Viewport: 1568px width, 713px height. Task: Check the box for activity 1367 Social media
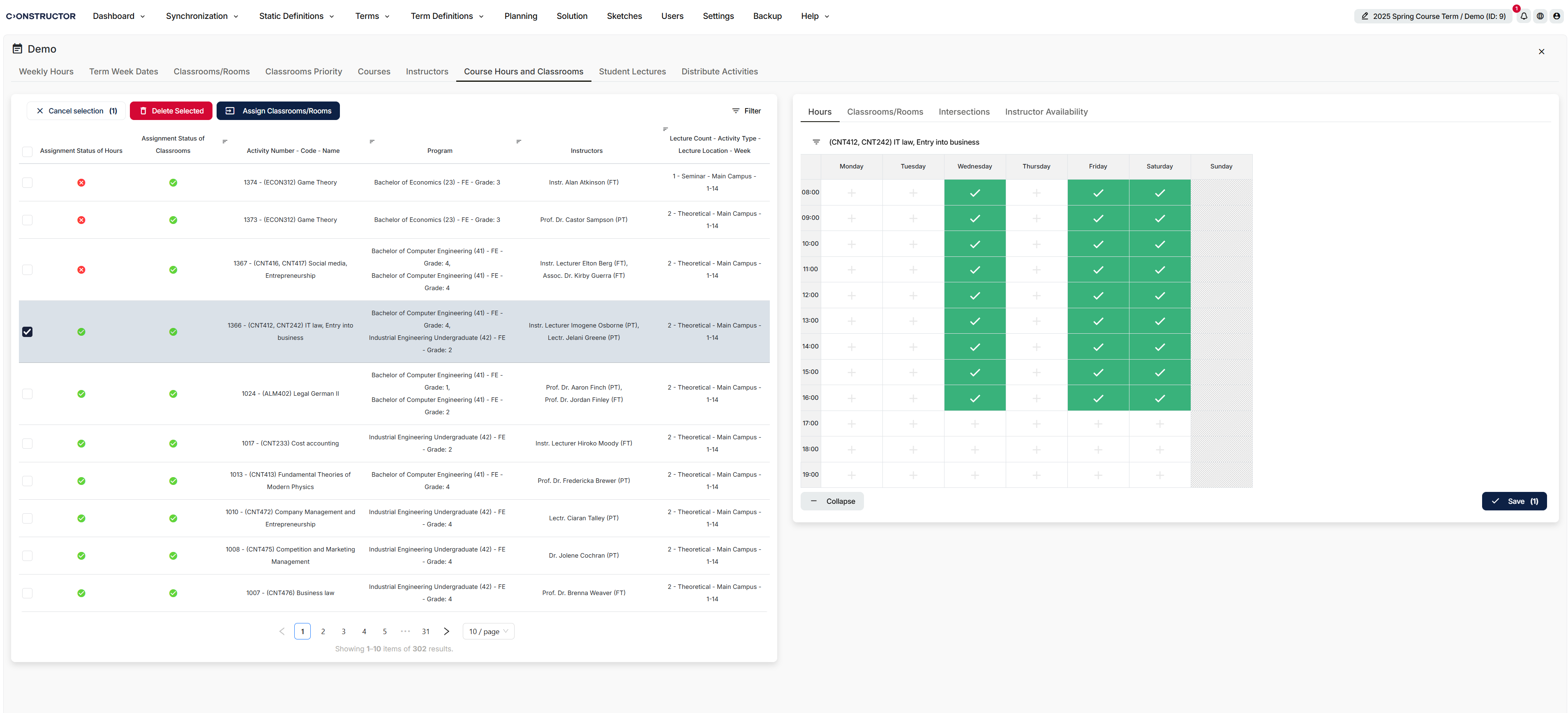point(28,270)
